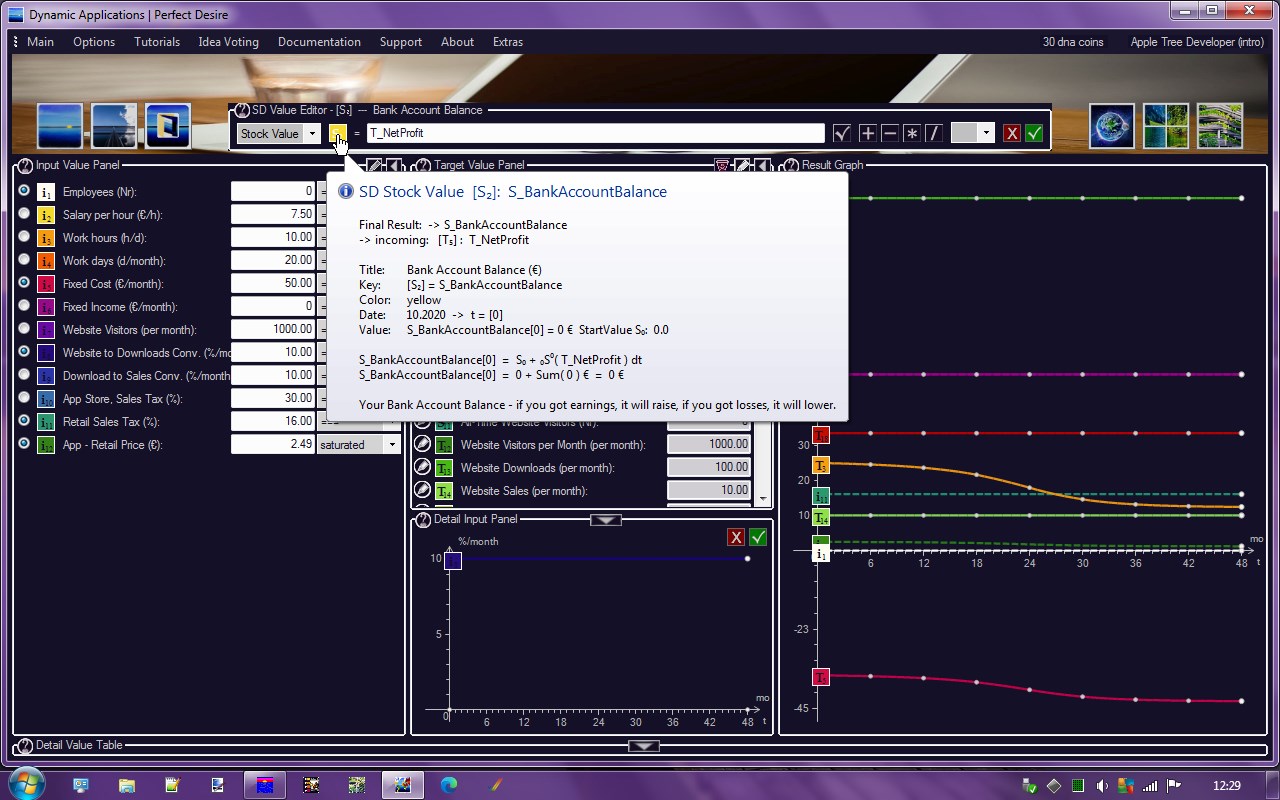
Task: Select the Salary per hour radio button
Action: (x=24, y=213)
